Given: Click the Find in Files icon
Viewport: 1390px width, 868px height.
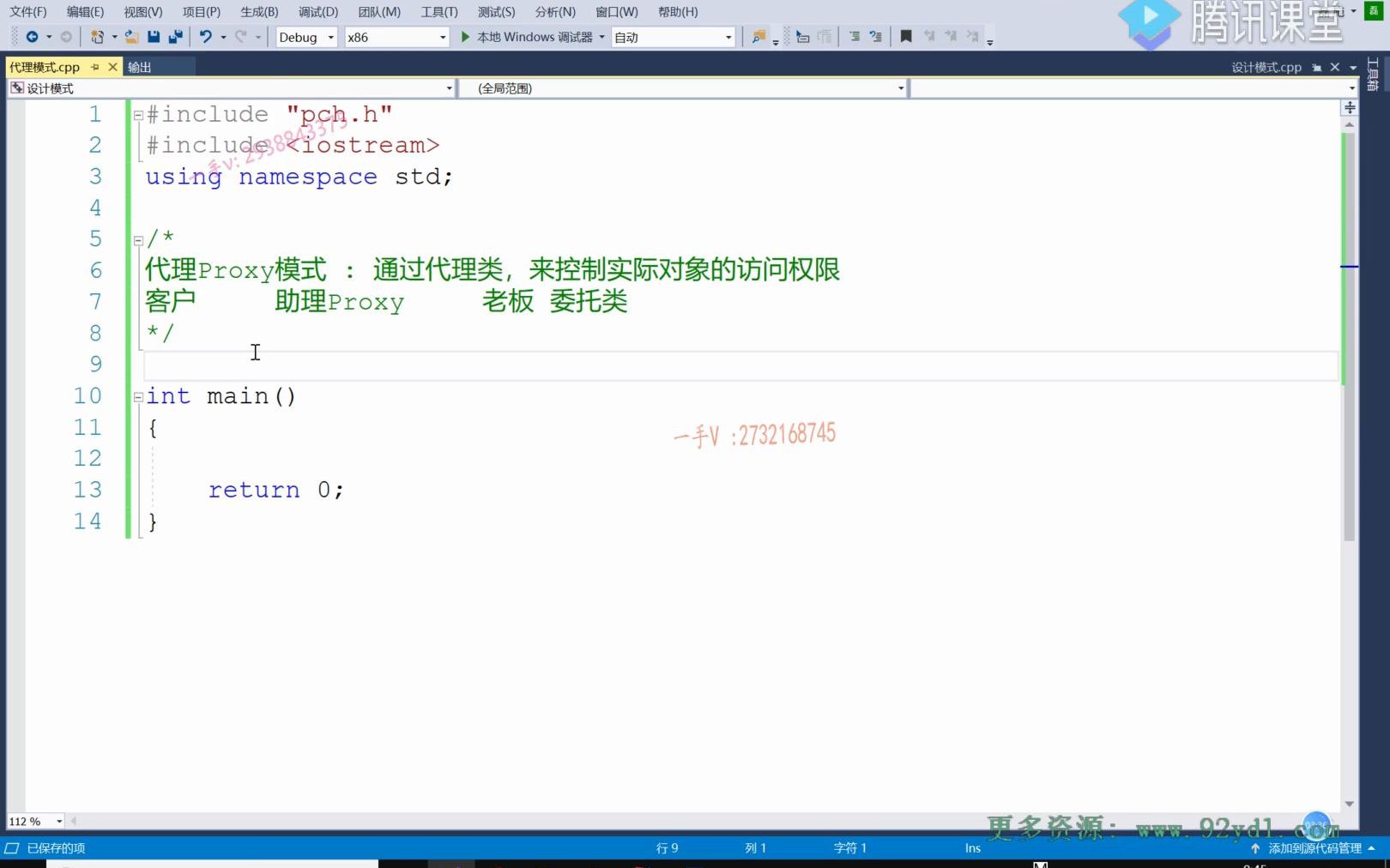Looking at the screenshot, I should point(758,37).
